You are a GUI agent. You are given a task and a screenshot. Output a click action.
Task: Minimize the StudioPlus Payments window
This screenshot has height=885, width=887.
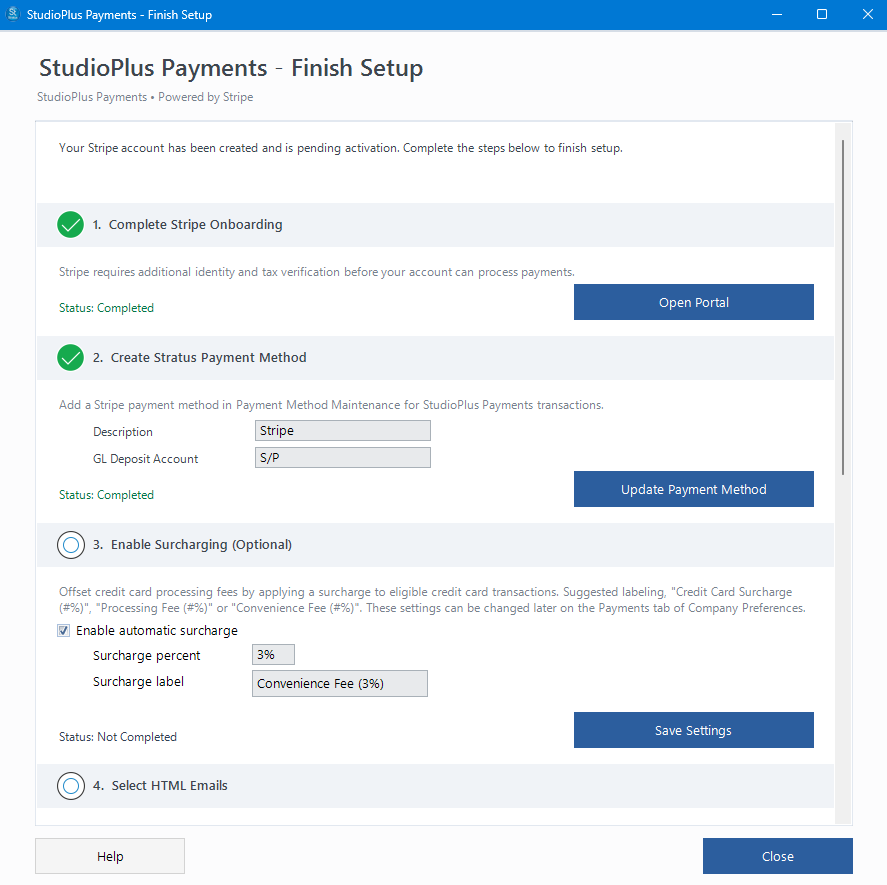click(777, 15)
